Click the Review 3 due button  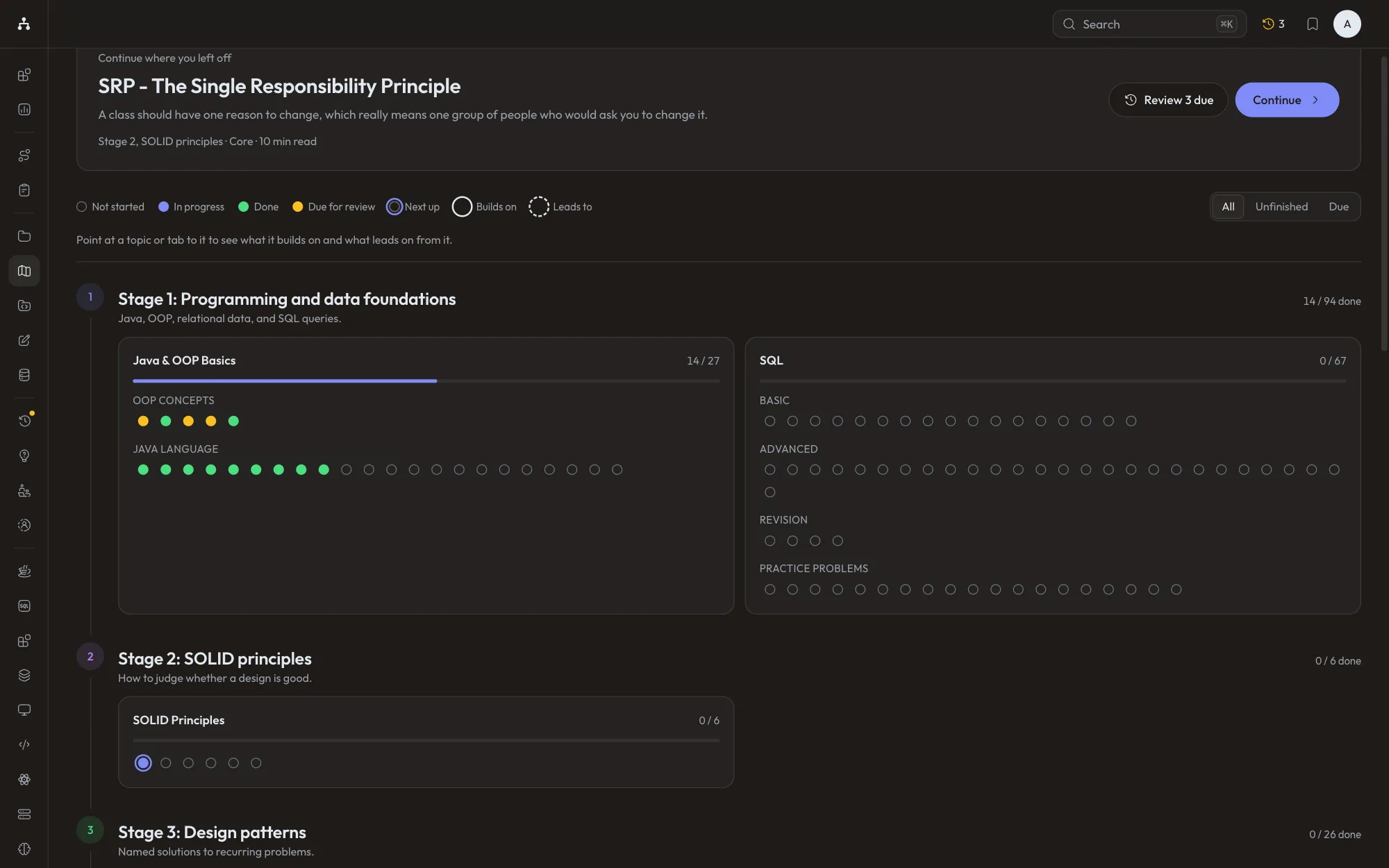pyautogui.click(x=1168, y=100)
